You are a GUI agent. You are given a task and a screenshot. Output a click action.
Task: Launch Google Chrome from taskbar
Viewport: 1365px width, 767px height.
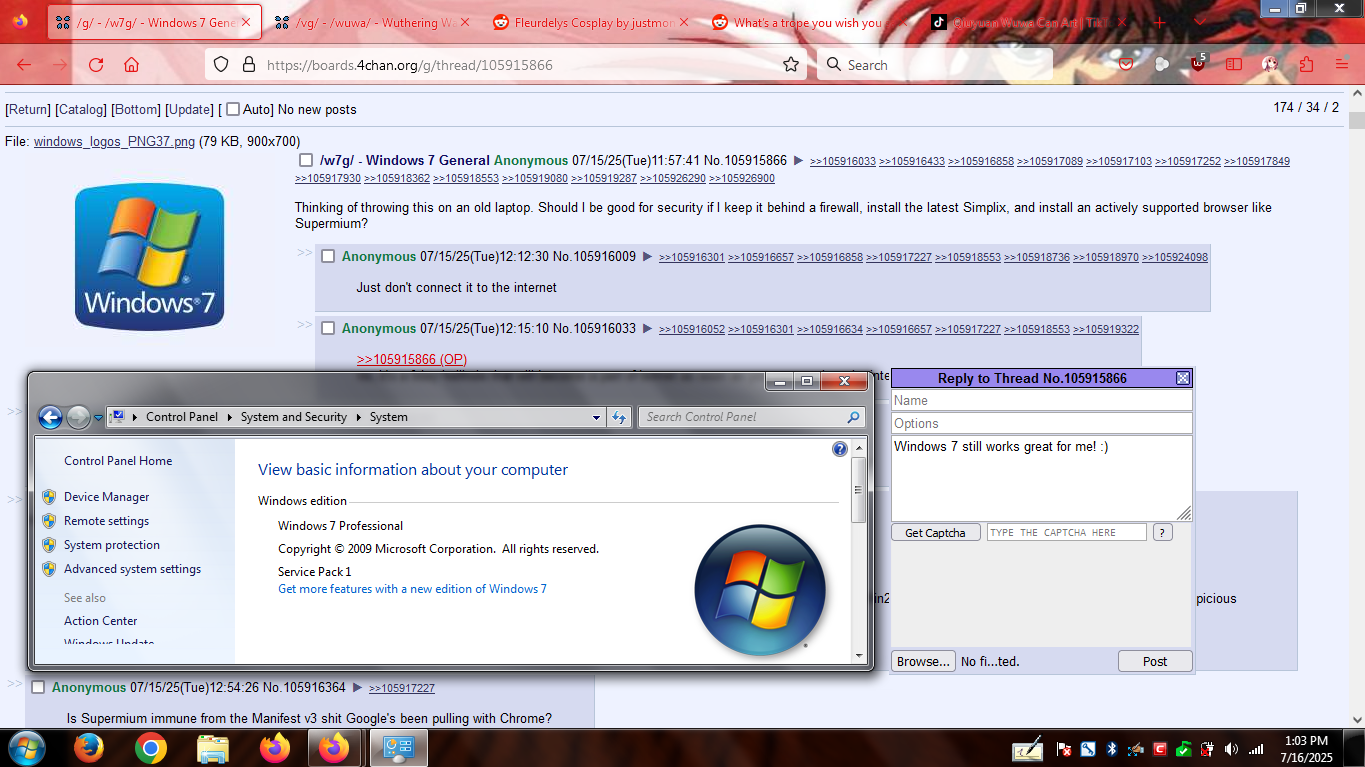[x=151, y=748]
